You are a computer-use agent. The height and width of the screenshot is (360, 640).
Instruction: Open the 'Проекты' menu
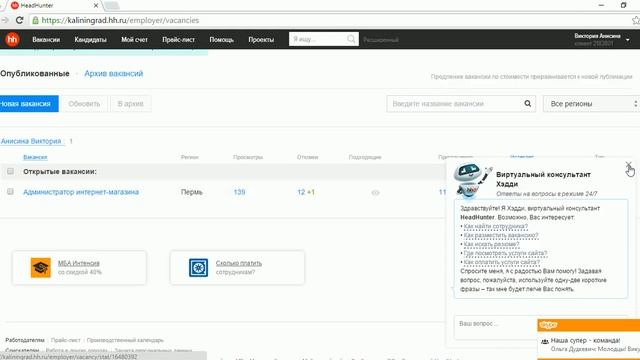[261, 40]
